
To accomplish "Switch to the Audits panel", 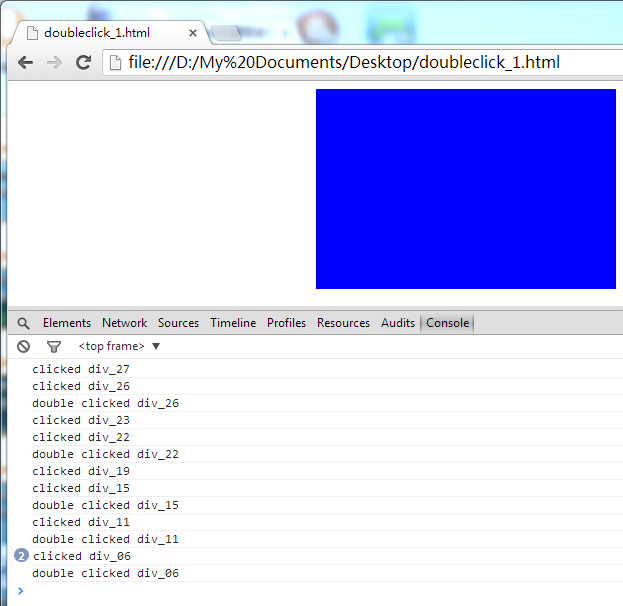I will (x=398, y=323).
